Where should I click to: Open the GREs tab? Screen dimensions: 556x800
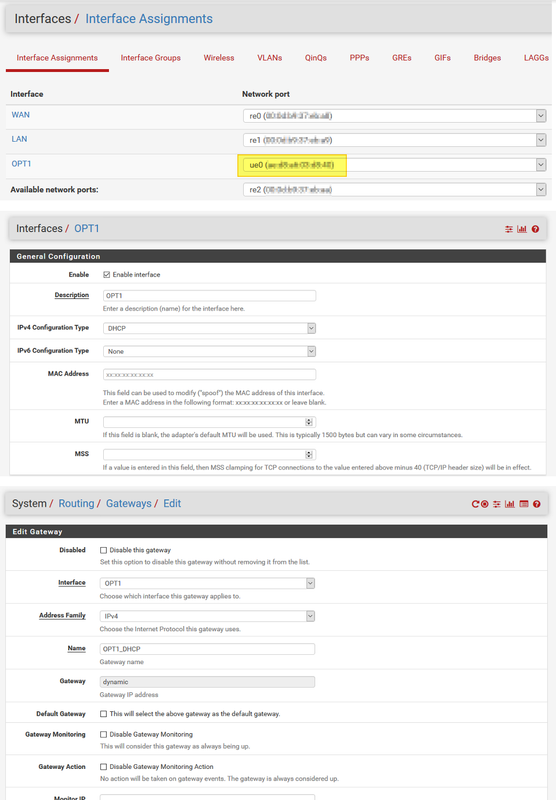coord(401,58)
